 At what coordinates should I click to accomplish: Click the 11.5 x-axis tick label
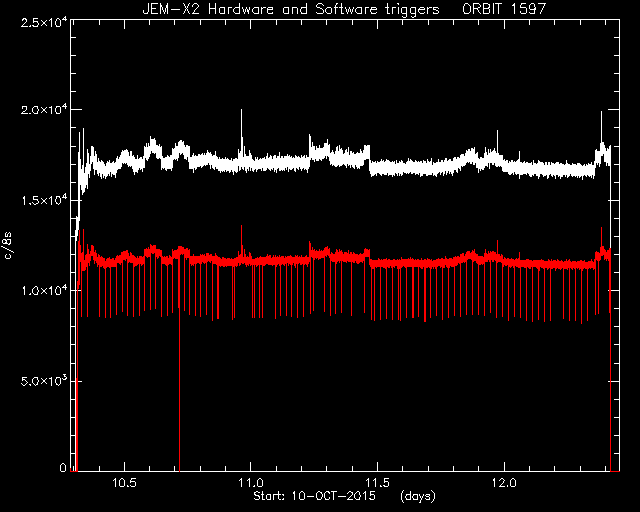[x=378, y=483]
